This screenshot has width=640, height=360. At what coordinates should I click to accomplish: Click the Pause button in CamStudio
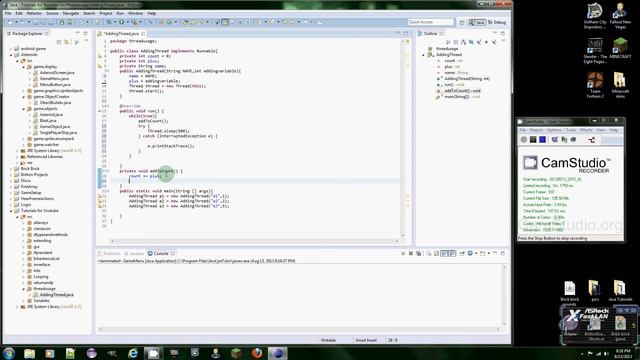point(533,140)
